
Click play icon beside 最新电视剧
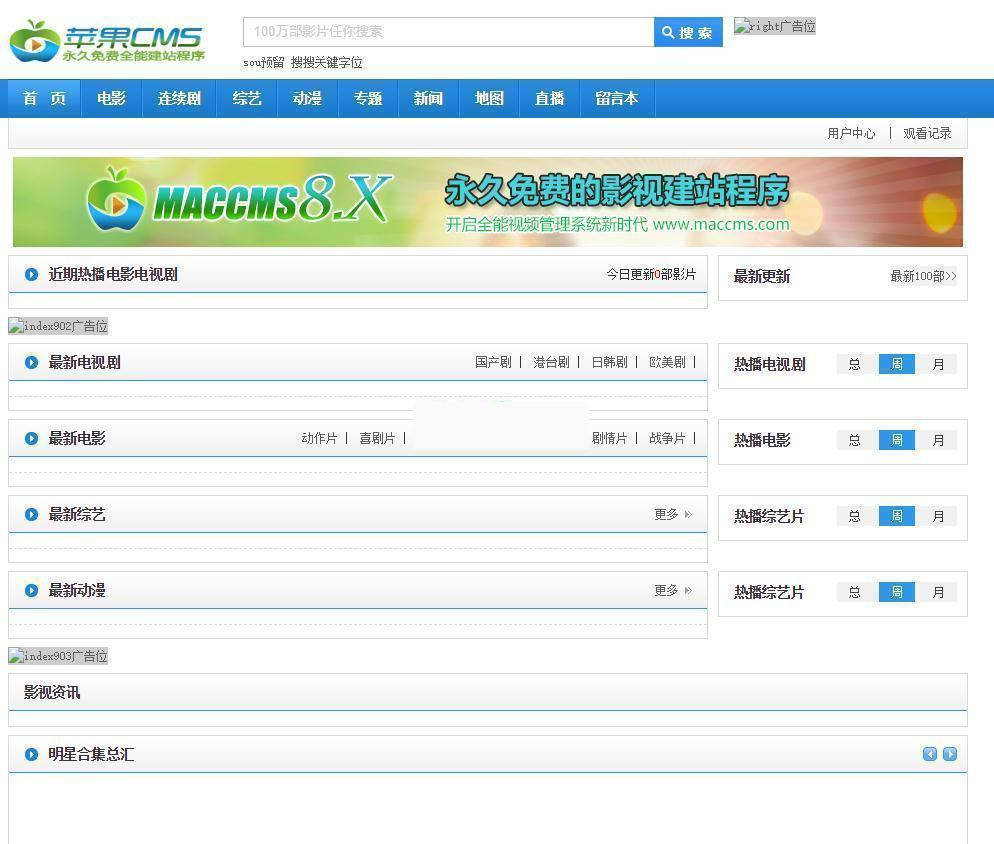point(31,362)
